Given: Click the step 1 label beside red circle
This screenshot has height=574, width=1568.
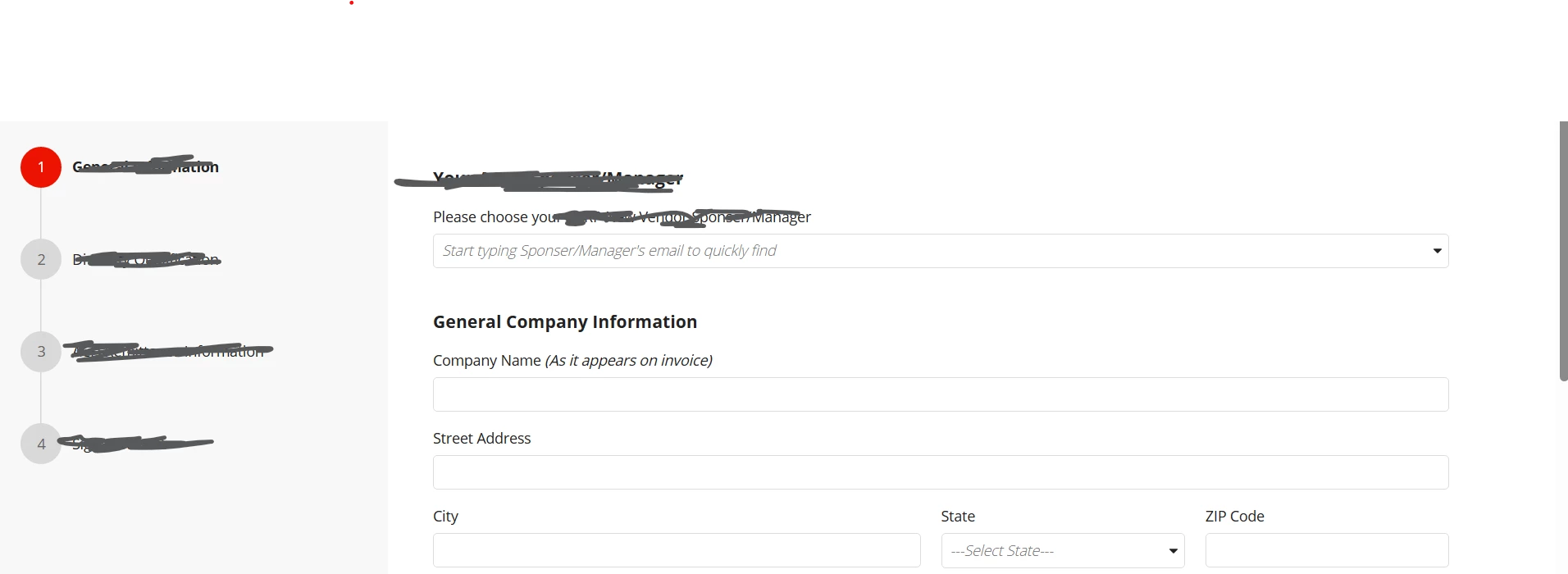Looking at the screenshot, I should tap(146, 166).
